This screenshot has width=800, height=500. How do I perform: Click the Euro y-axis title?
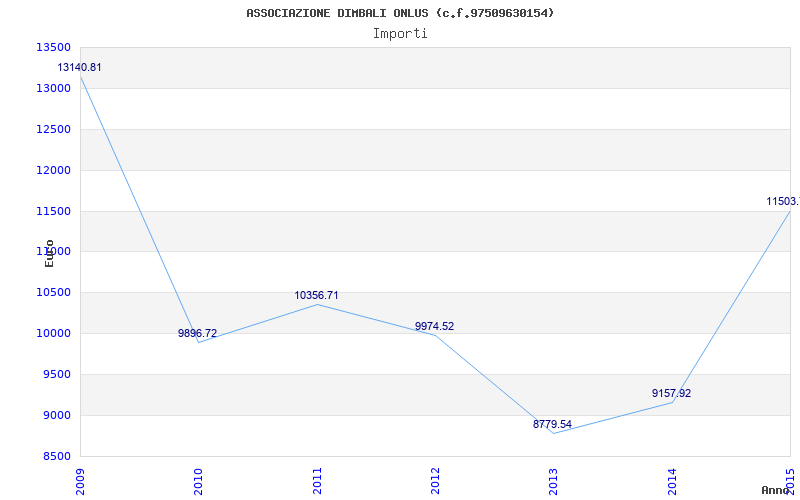(49, 253)
